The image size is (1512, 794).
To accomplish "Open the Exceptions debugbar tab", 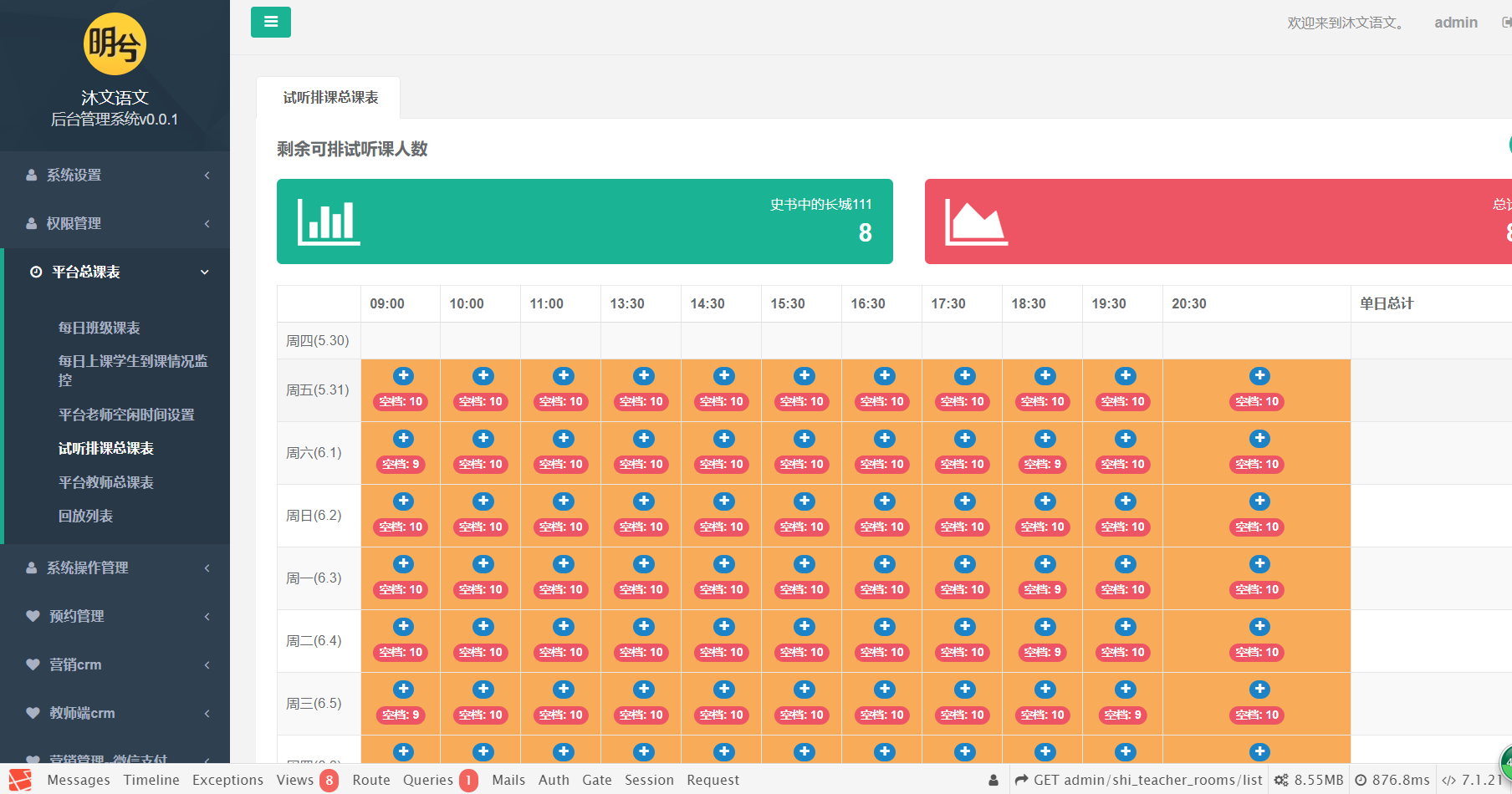I will [227, 780].
